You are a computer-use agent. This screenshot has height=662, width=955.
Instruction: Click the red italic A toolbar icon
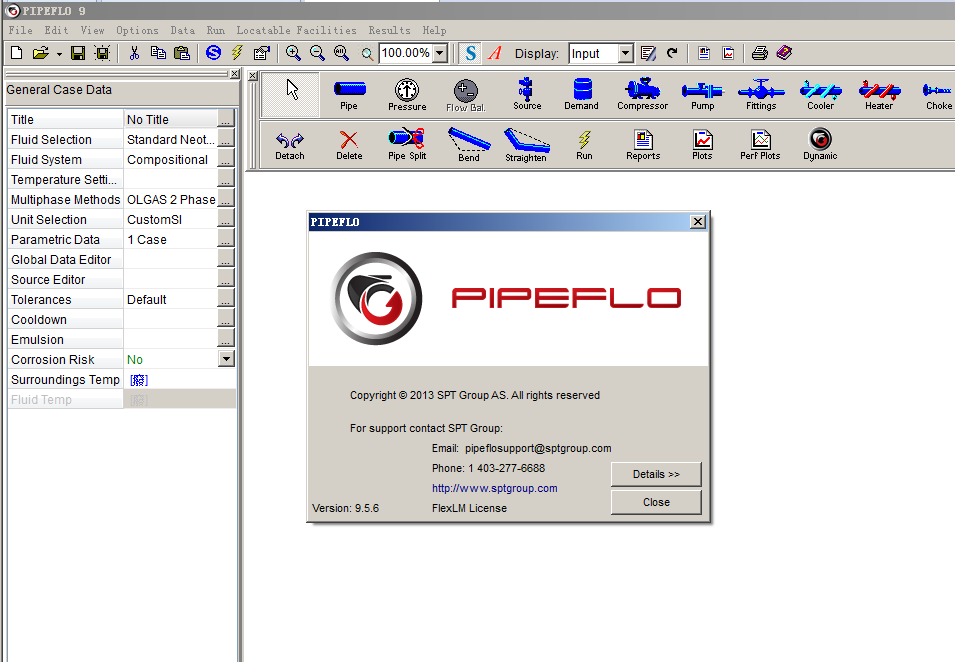[495, 54]
